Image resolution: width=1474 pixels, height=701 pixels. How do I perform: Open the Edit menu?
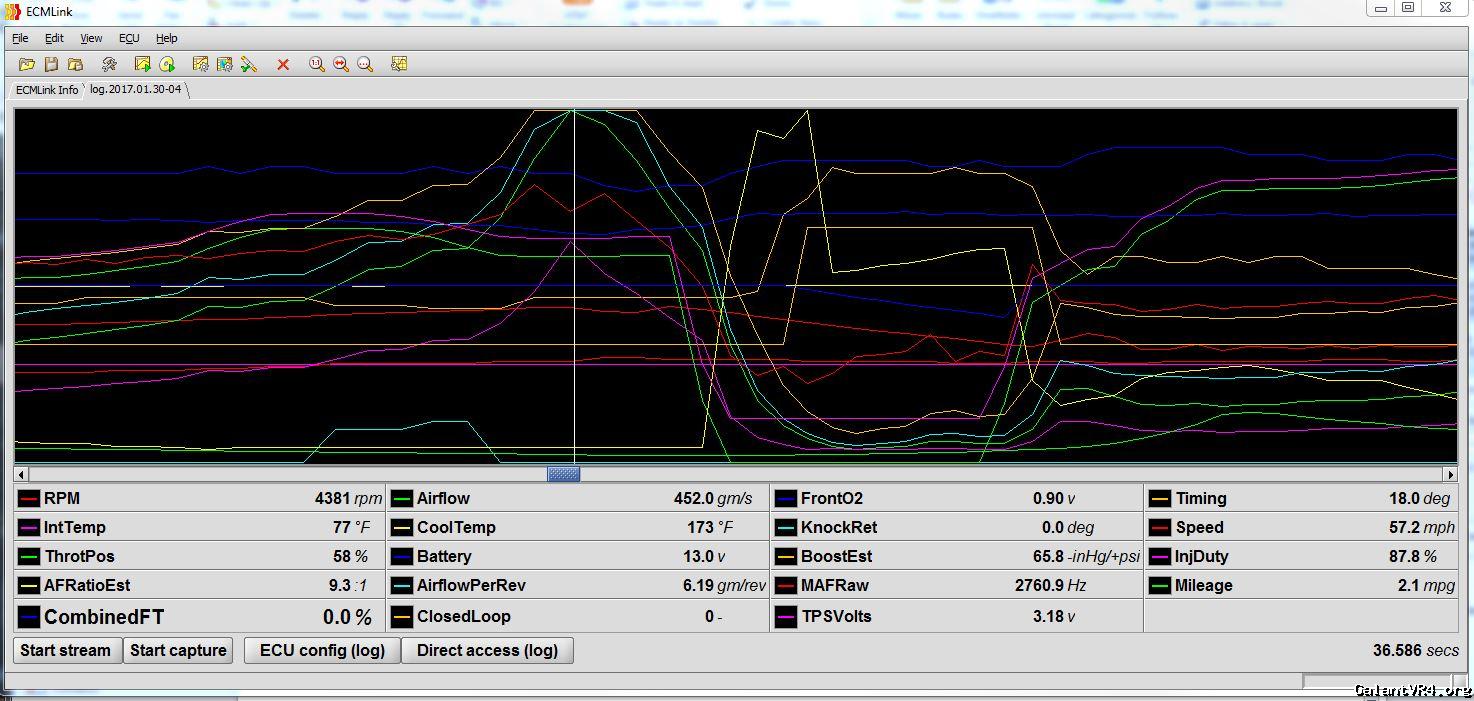54,38
